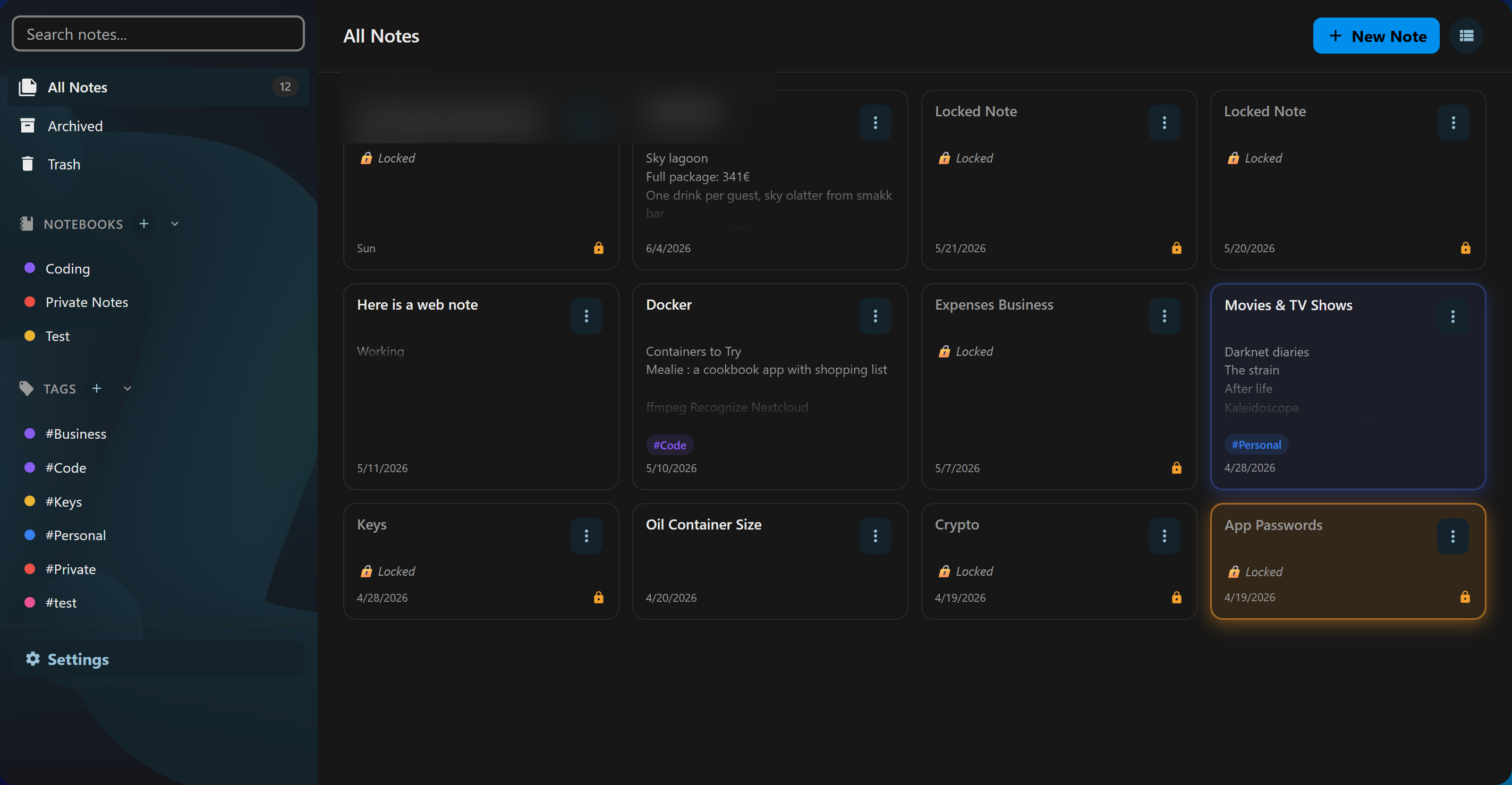Click the Trash bin icon

coord(27,164)
